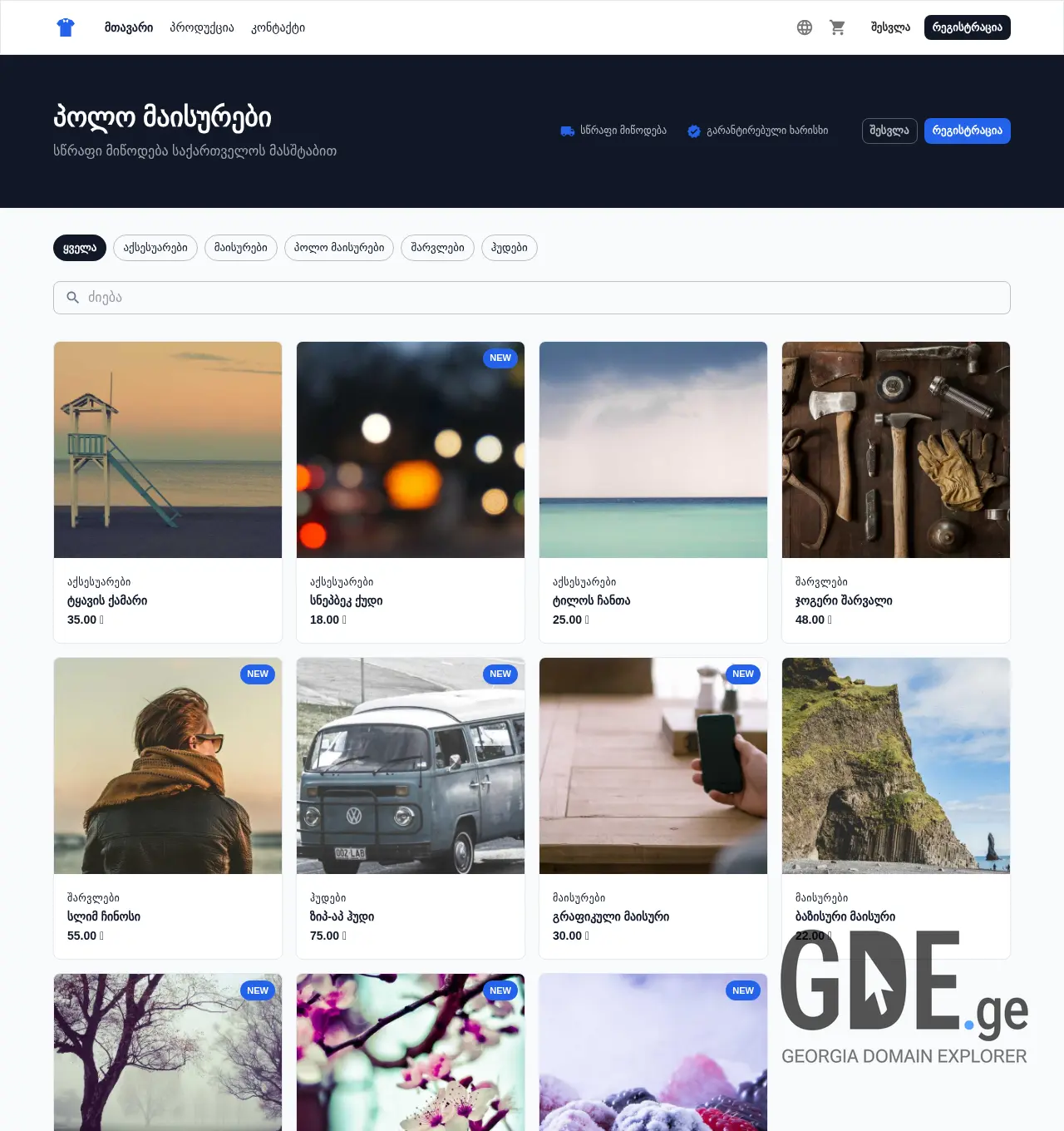Open the ტილოს ჩანთა product title
This screenshot has width=1064, height=1131.
coord(592,600)
